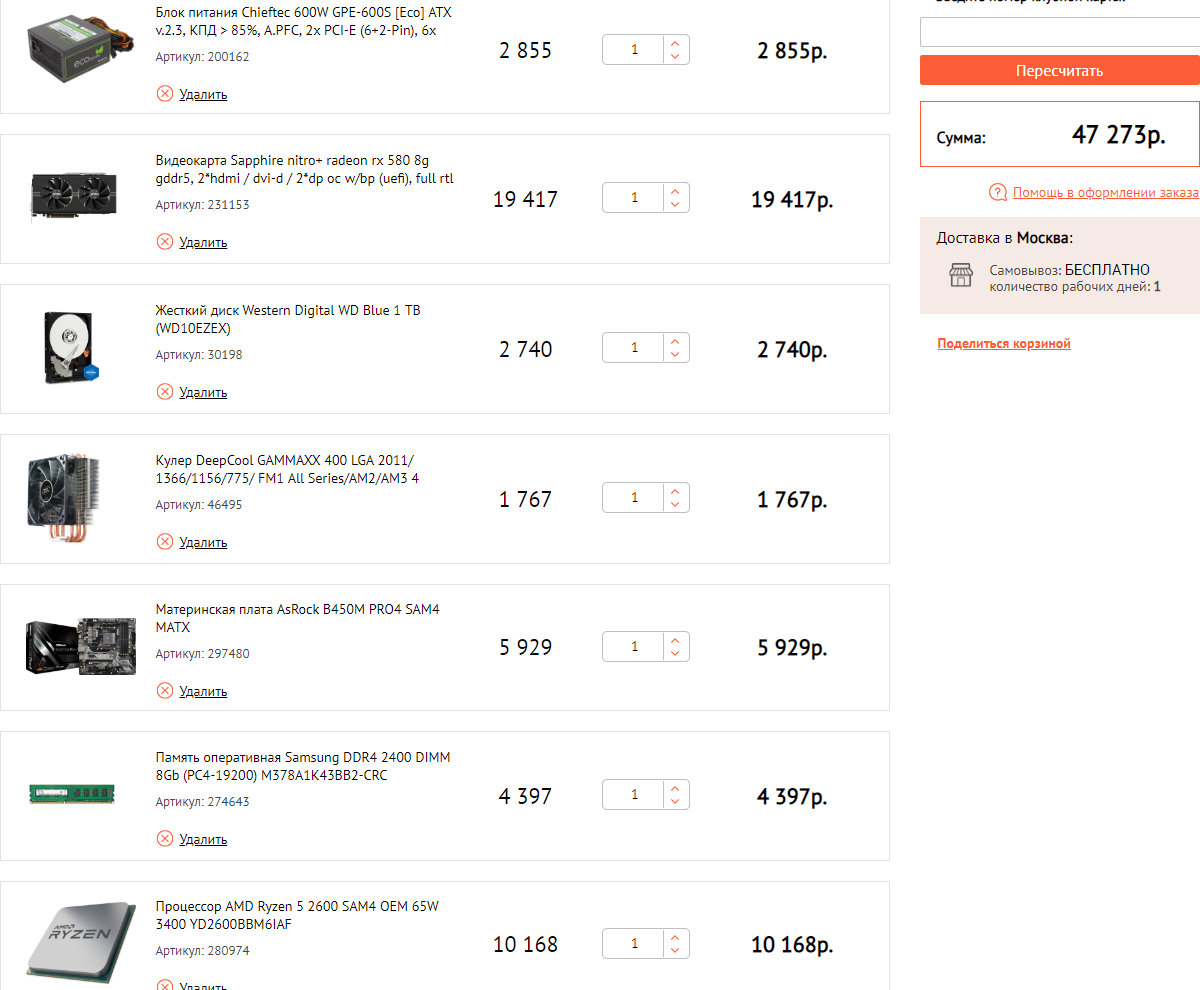This screenshot has height=990, width=1200.
Task: Click quantity field for AsRock motherboard
Action: (x=634, y=647)
